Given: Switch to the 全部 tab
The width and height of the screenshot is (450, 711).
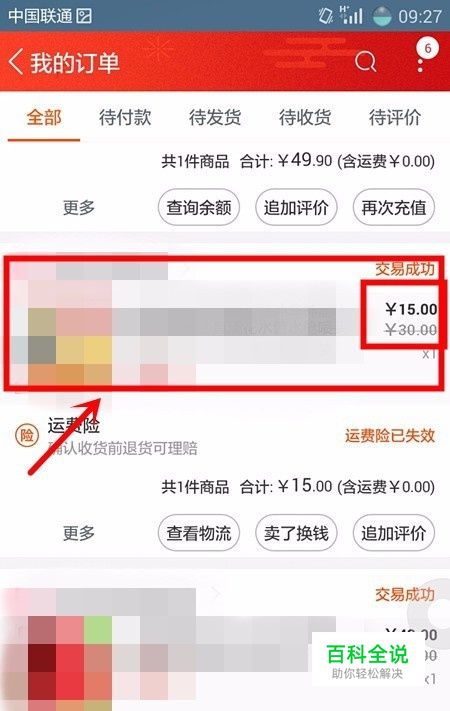Looking at the screenshot, I should pyautogui.click(x=44, y=118).
